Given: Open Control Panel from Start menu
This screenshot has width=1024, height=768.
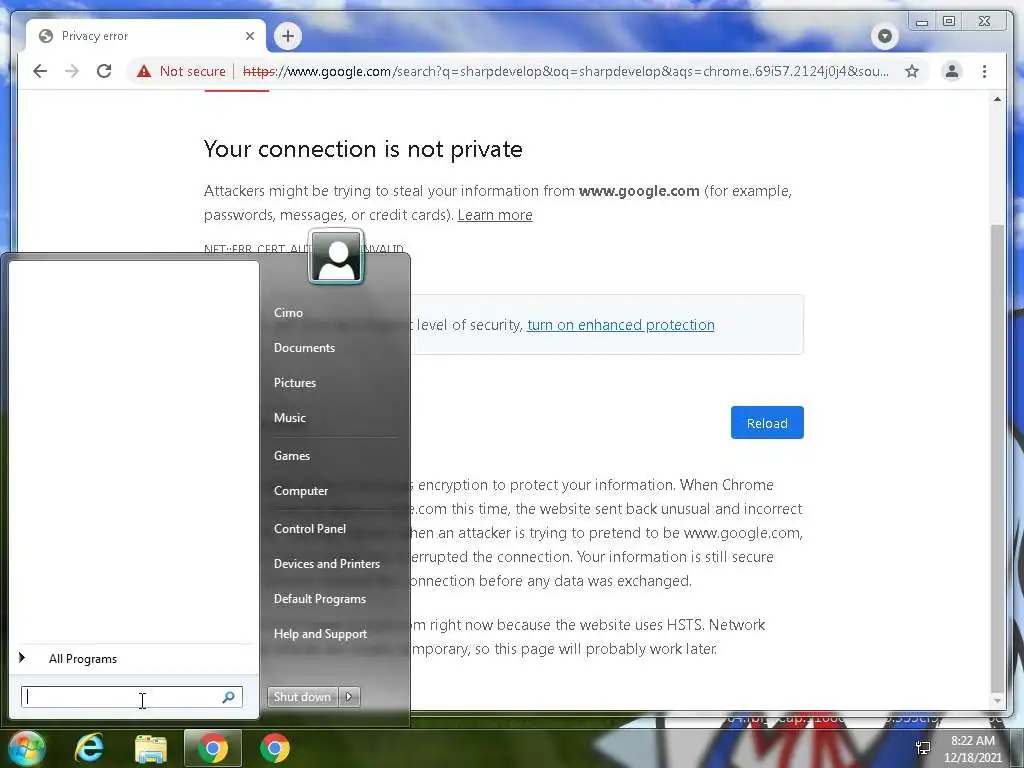Looking at the screenshot, I should (x=310, y=529).
